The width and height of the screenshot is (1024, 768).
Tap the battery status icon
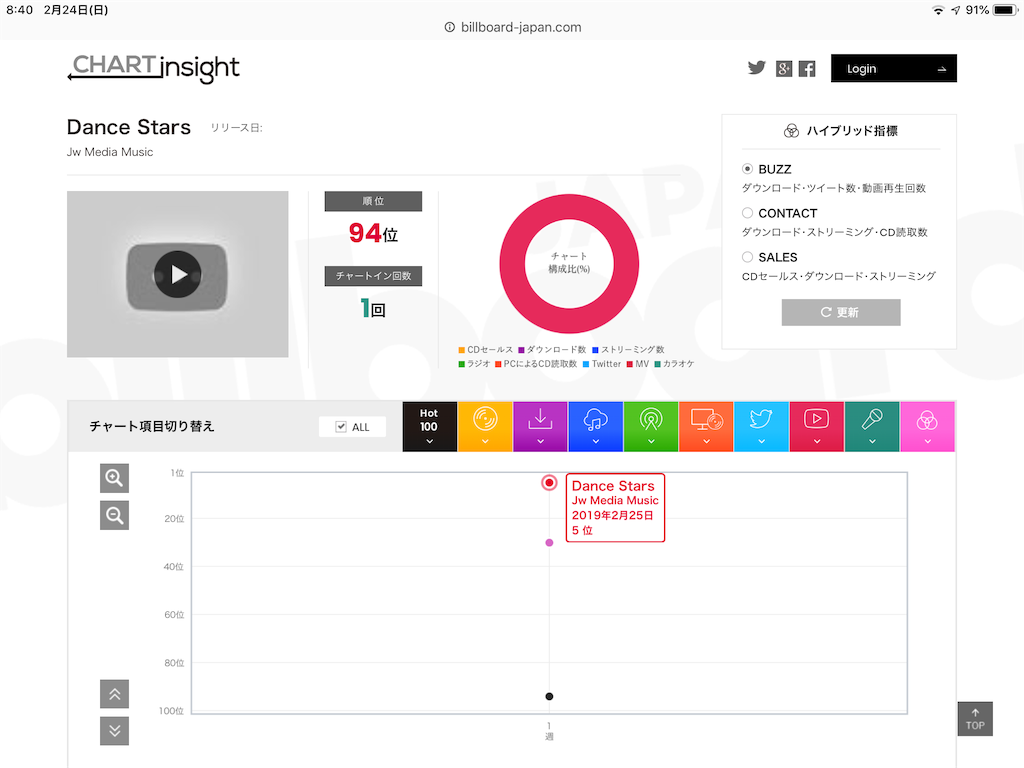pyautogui.click(x=1005, y=10)
